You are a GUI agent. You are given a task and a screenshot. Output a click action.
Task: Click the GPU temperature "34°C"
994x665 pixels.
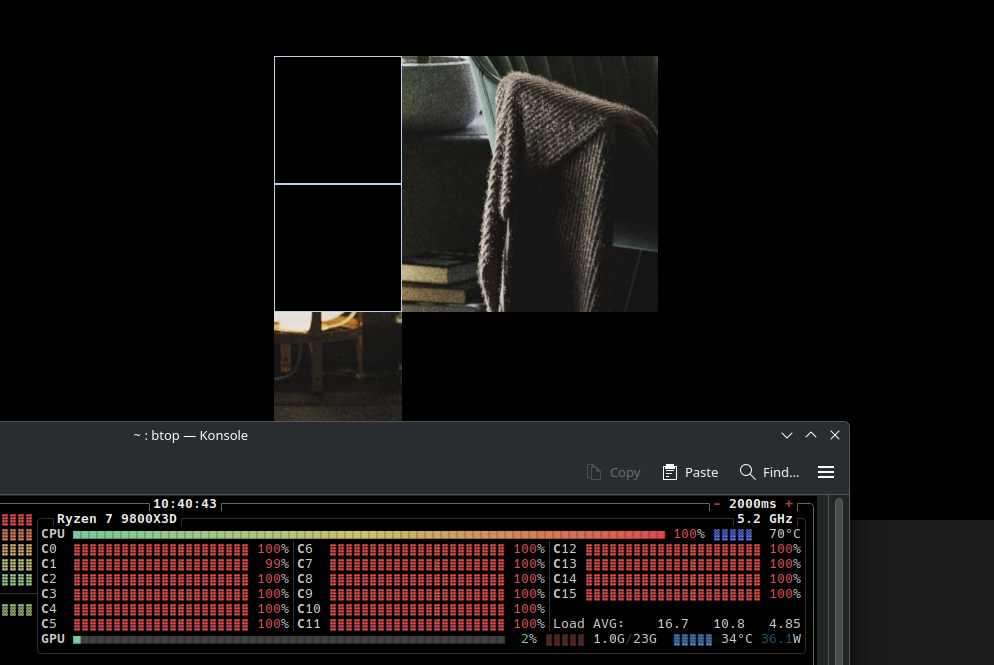737,639
